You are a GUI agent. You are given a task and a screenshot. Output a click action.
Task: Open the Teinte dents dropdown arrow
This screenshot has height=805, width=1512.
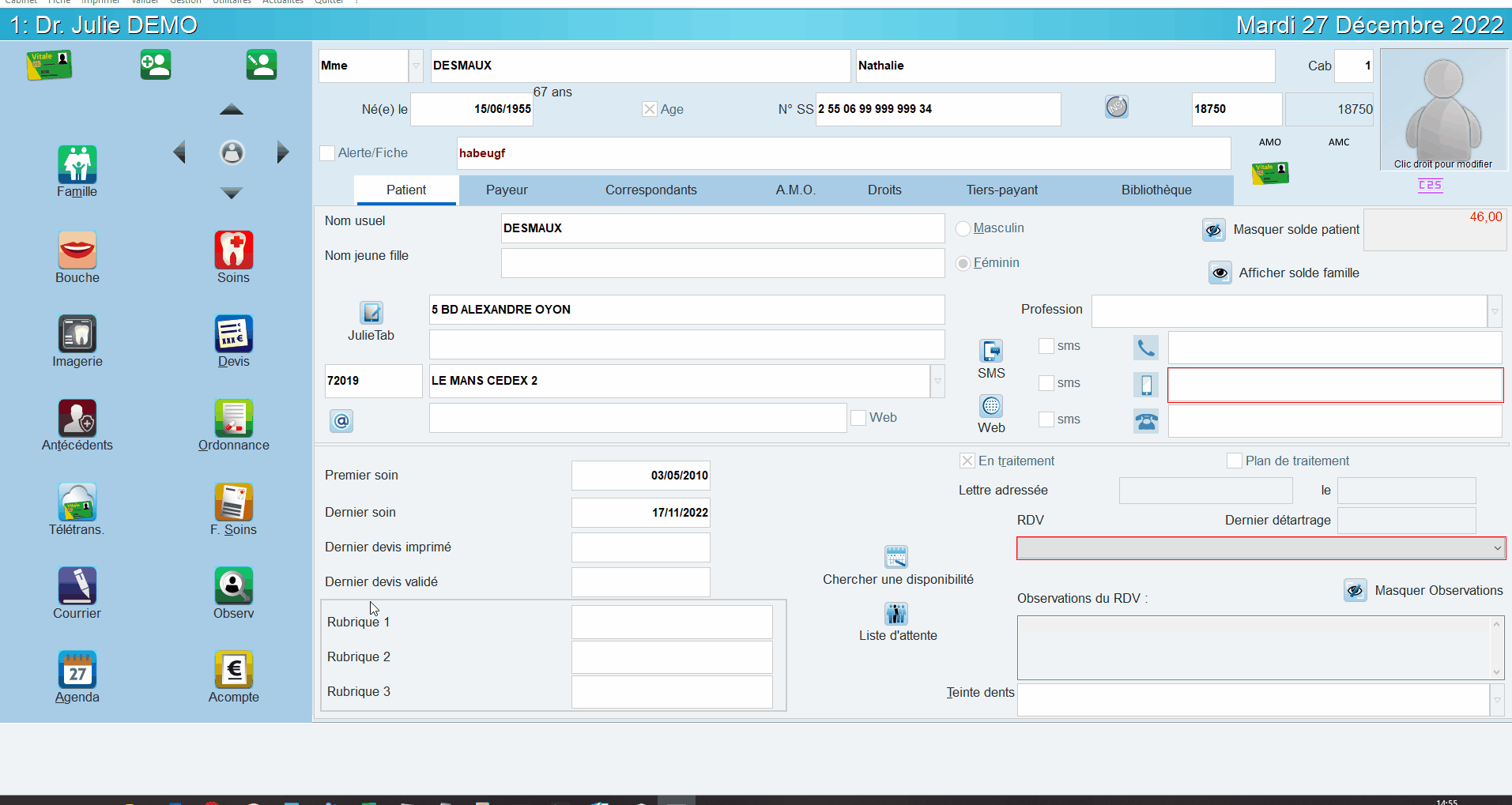(x=1496, y=700)
